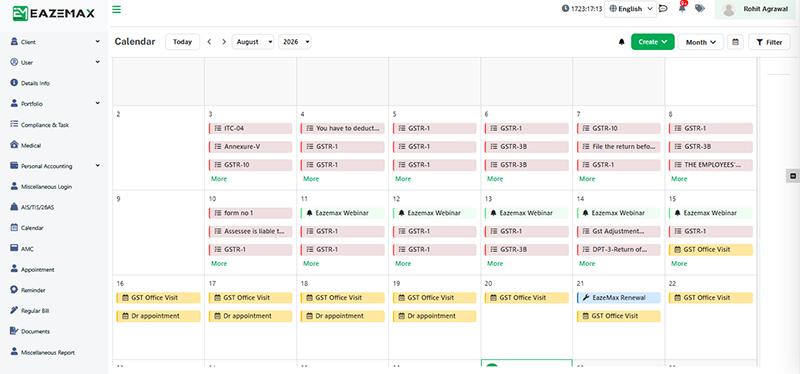This screenshot has height=374, width=800.
Task: Click the Today button
Action: (182, 42)
